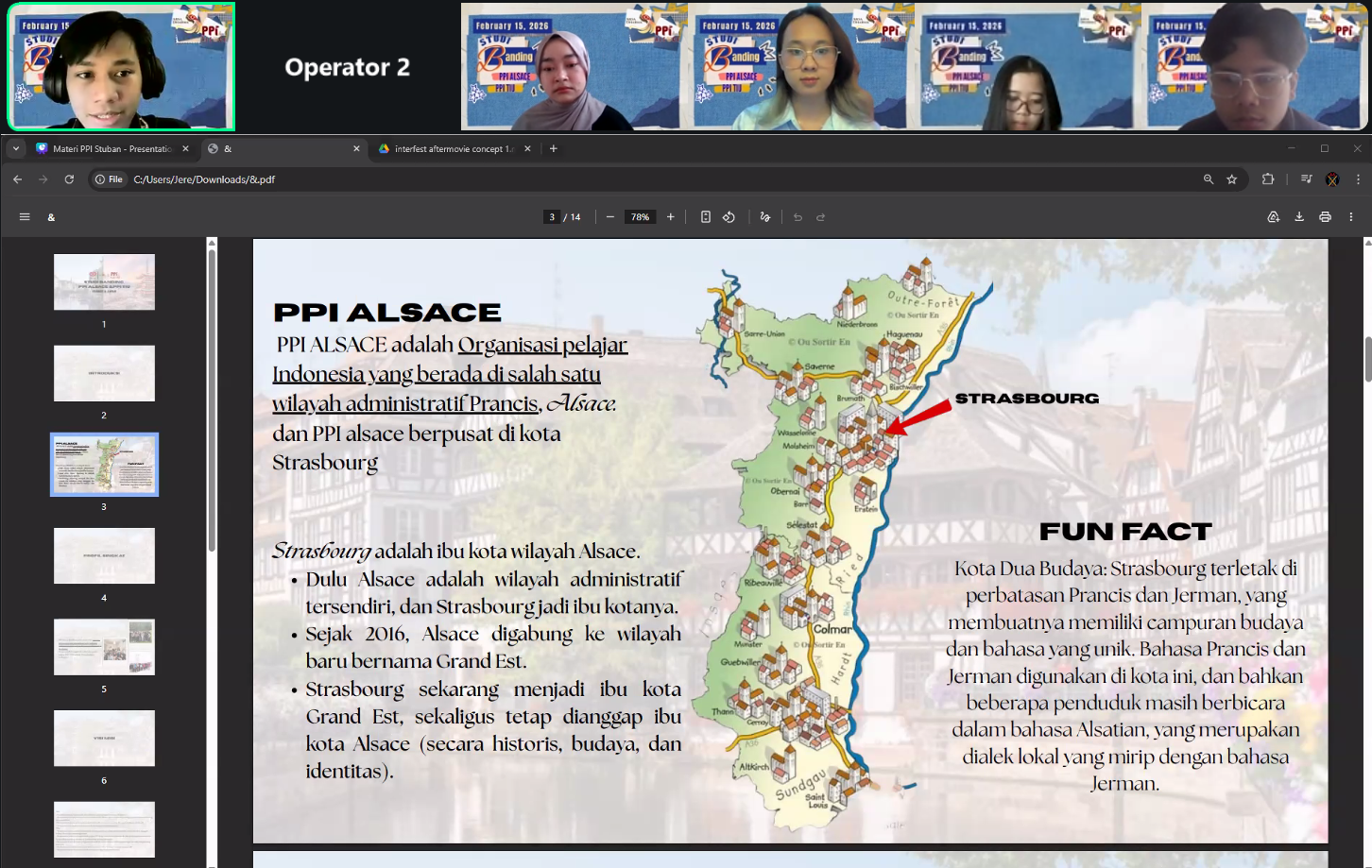The image size is (1372, 868).
Task: Rotate the PDF counterclockwise
Action: pos(729,217)
